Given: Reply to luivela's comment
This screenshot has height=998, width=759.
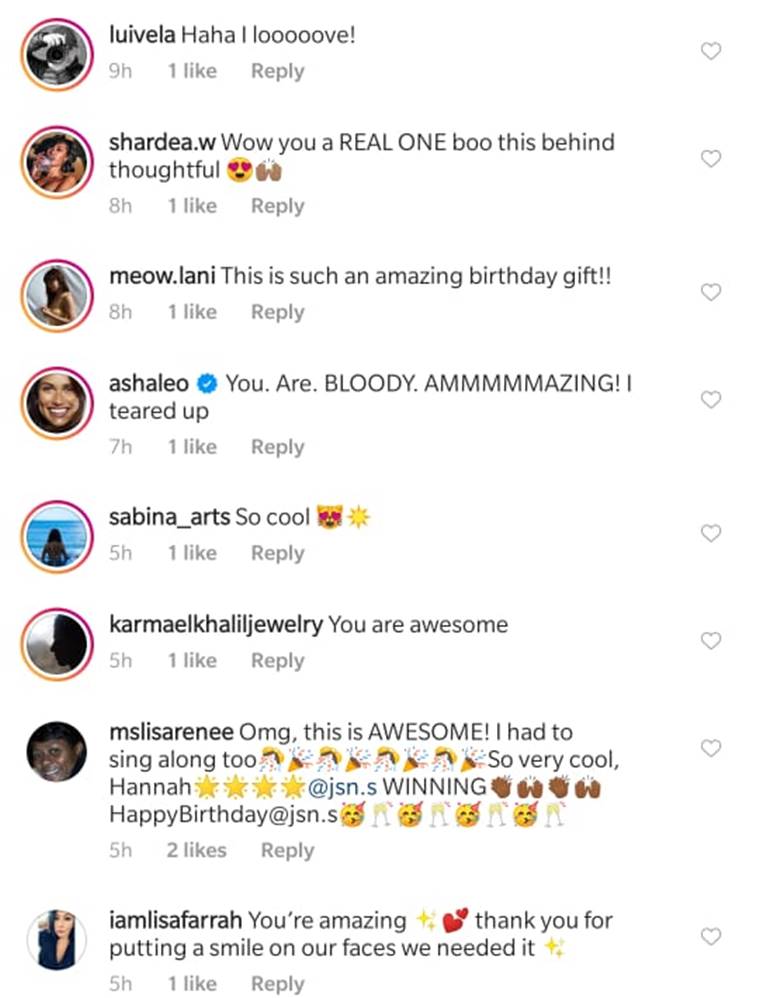Looking at the screenshot, I should [277, 71].
